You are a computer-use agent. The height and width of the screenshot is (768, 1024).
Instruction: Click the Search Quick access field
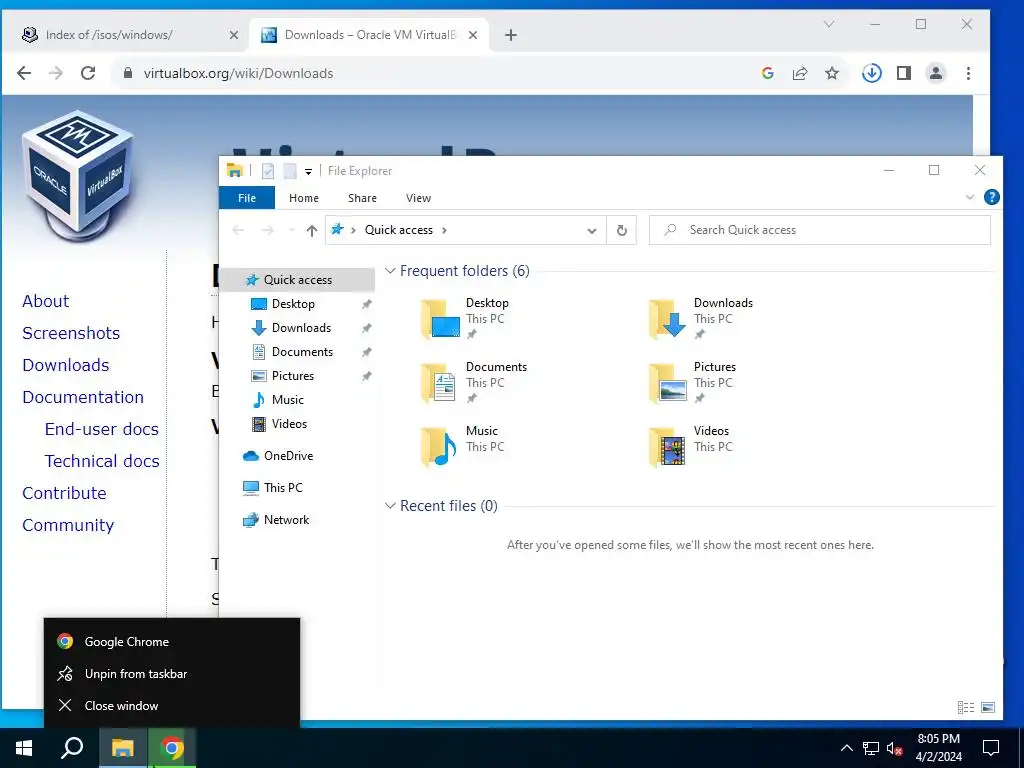[820, 230]
